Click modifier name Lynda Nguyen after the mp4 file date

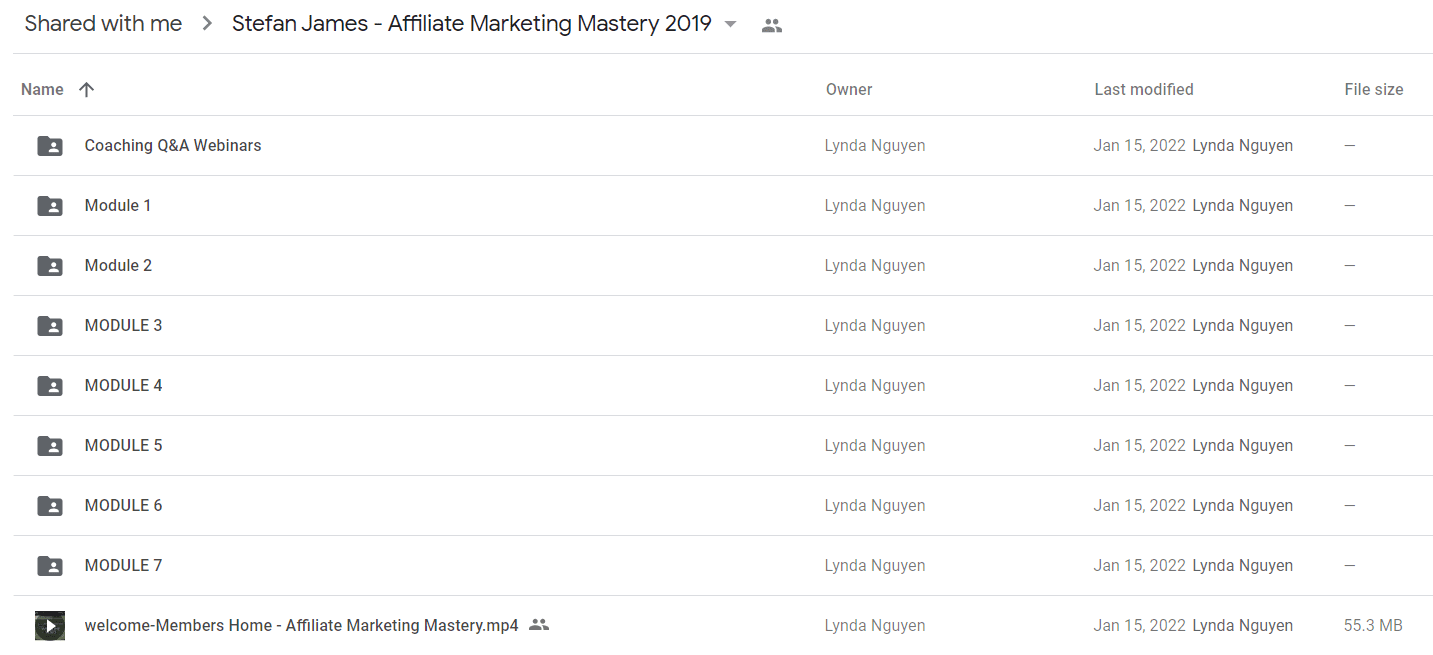click(x=1243, y=625)
